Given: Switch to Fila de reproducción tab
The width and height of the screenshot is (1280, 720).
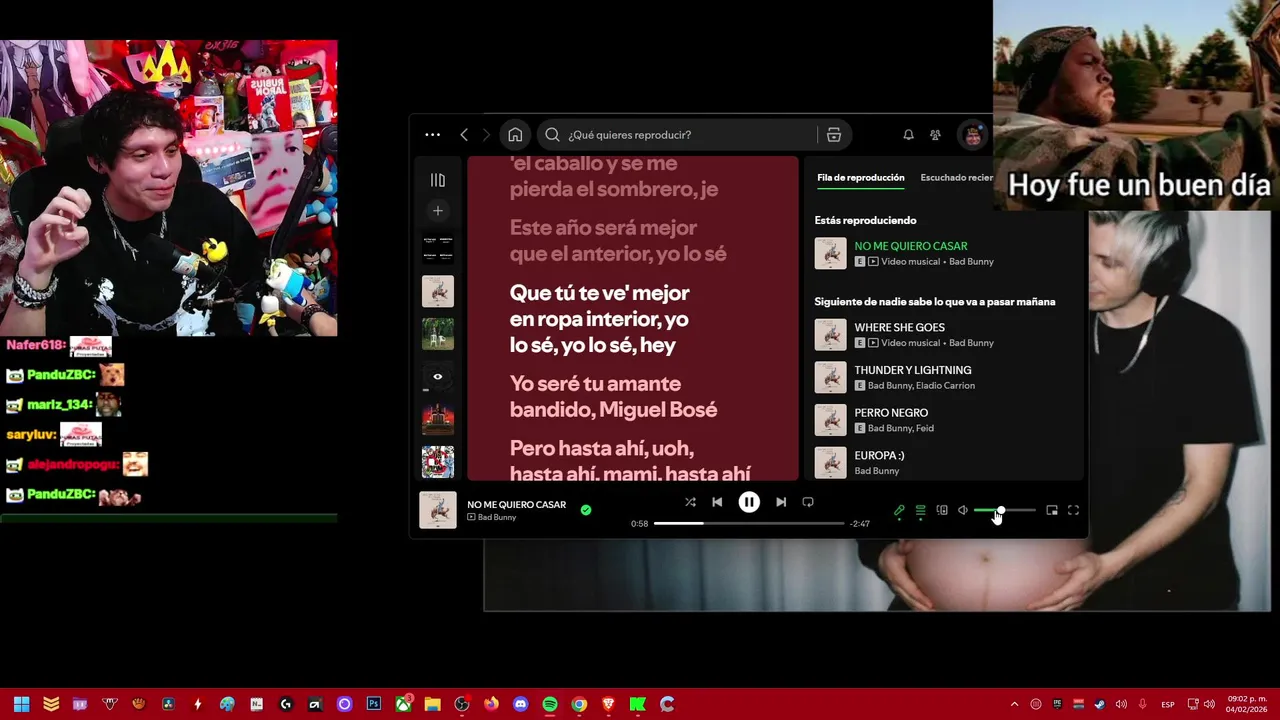Looking at the screenshot, I should pos(860,178).
